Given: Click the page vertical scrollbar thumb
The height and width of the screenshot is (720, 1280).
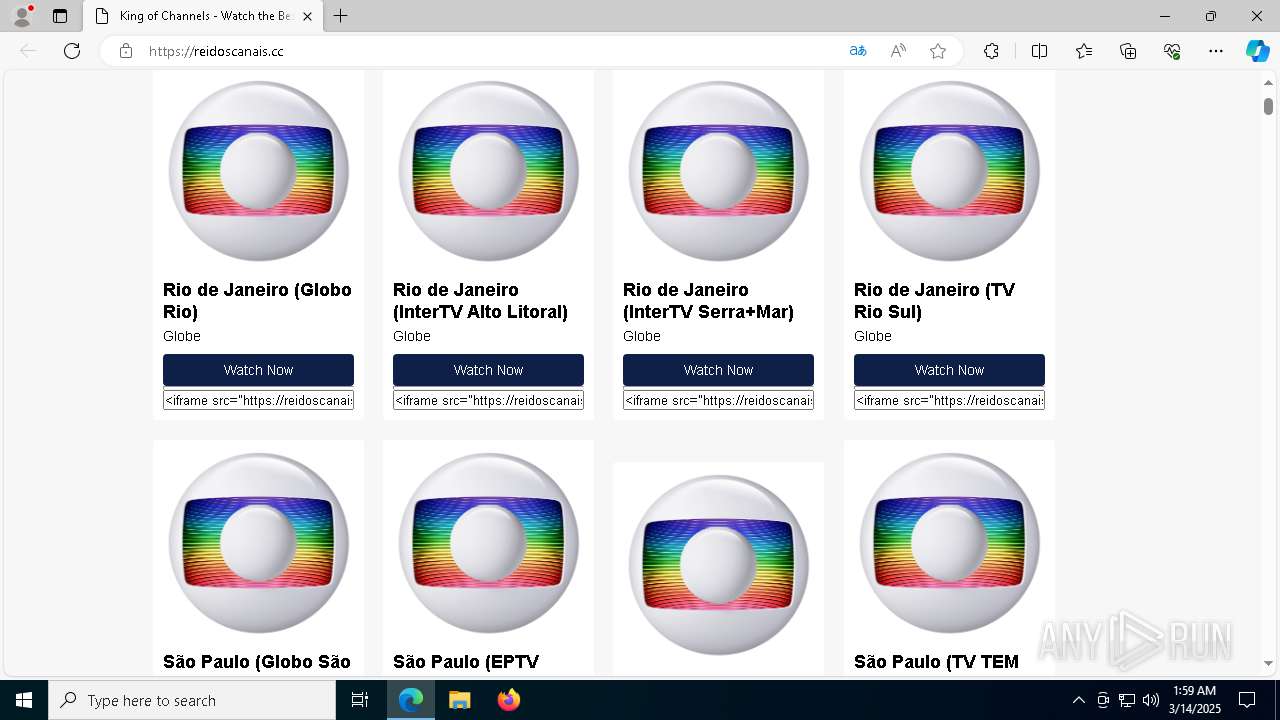Looking at the screenshot, I should coord(1268,106).
